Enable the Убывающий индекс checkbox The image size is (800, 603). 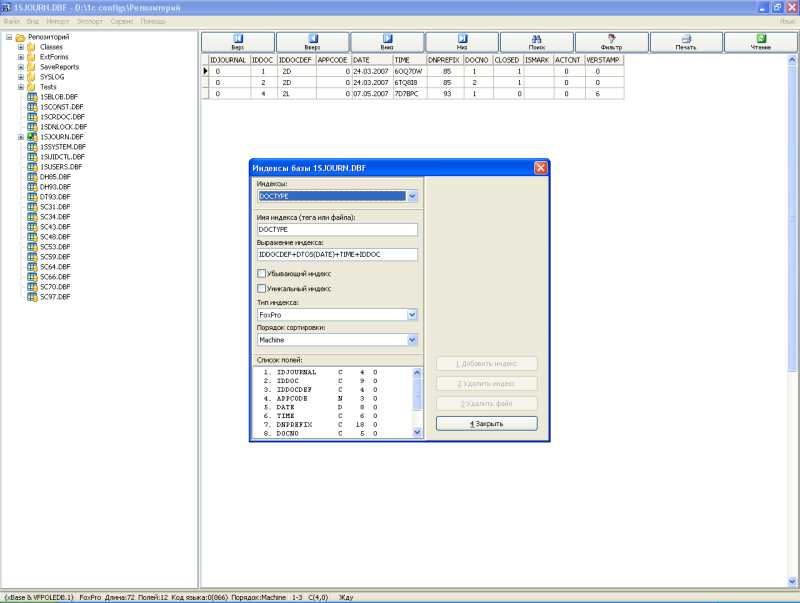[261, 273]
